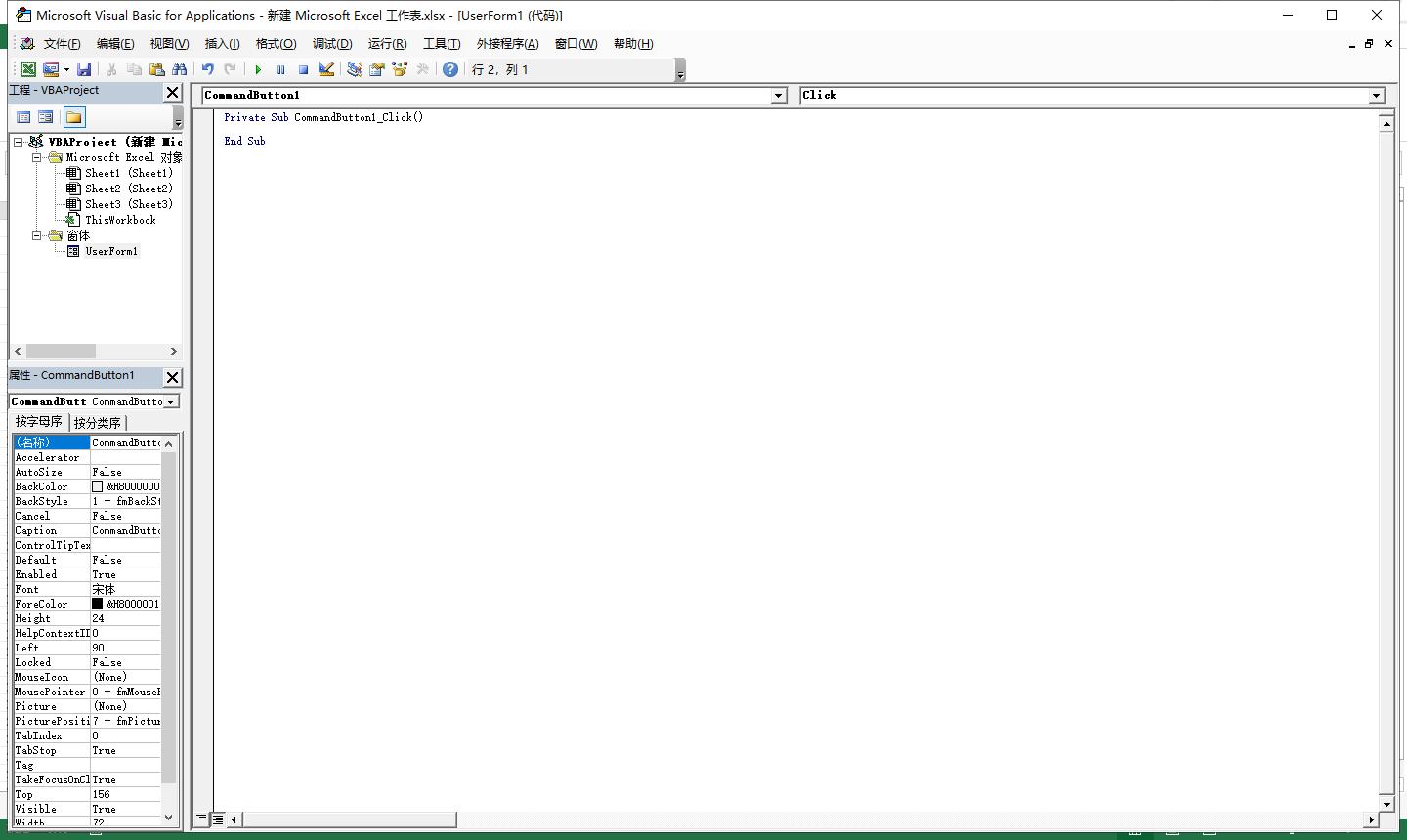Viewport: 1407px width, 840px height.
Task: Open the Object Browser icon
Action: pos(399,69)
